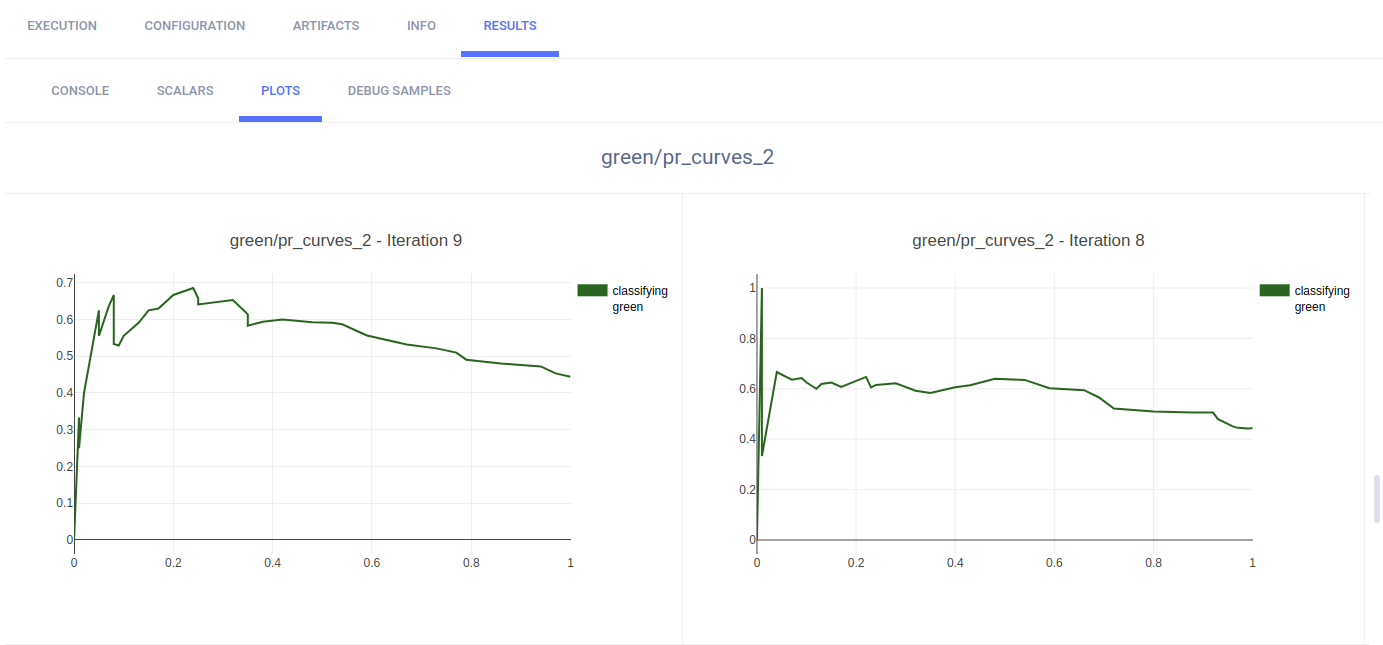Screen dimensions: 1383x645
Task: Click the Iteration 9 plot title
Action: click(x=346, y=240)
